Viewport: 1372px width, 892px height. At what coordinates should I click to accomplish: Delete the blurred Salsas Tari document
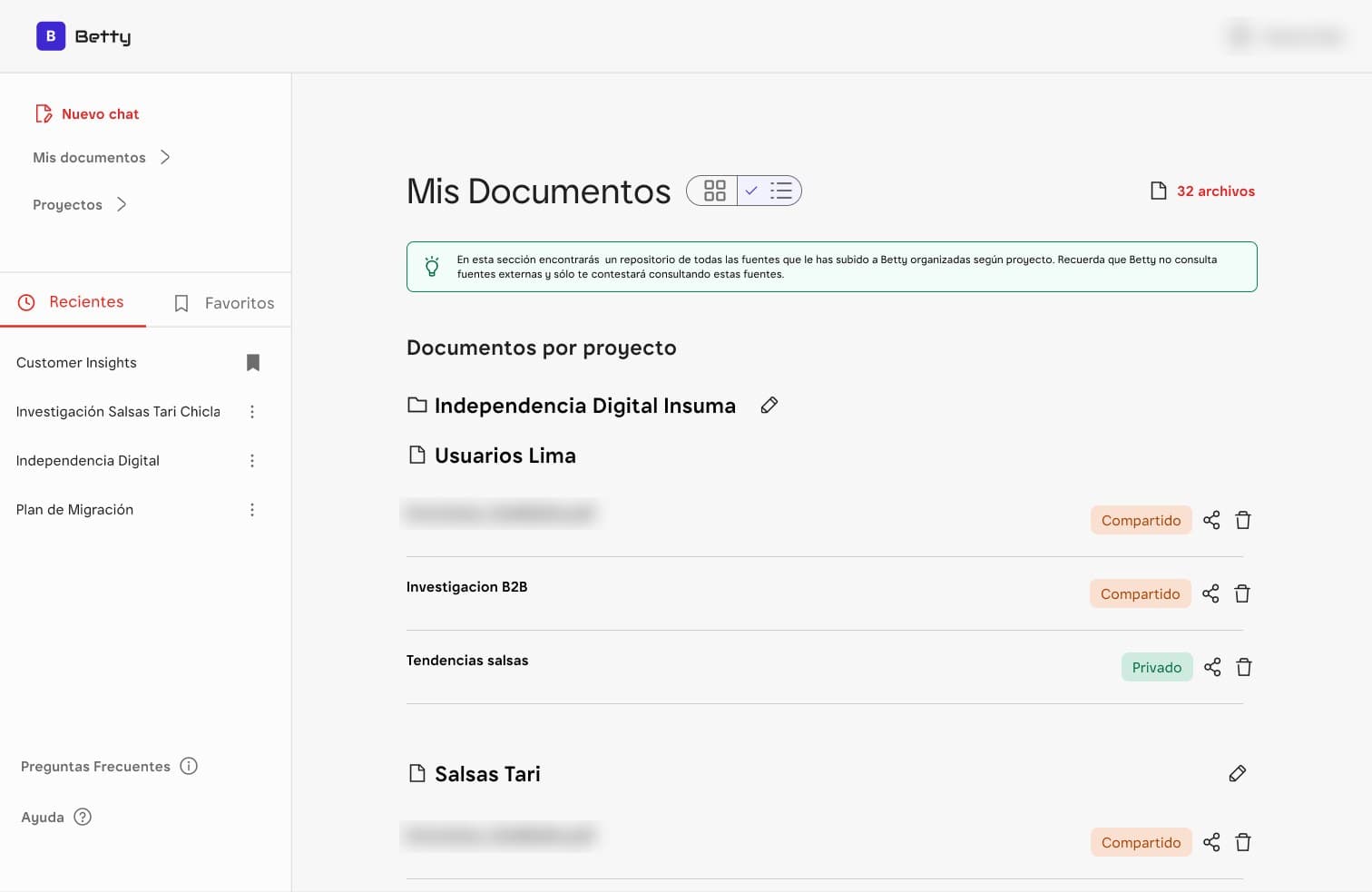1243,842
